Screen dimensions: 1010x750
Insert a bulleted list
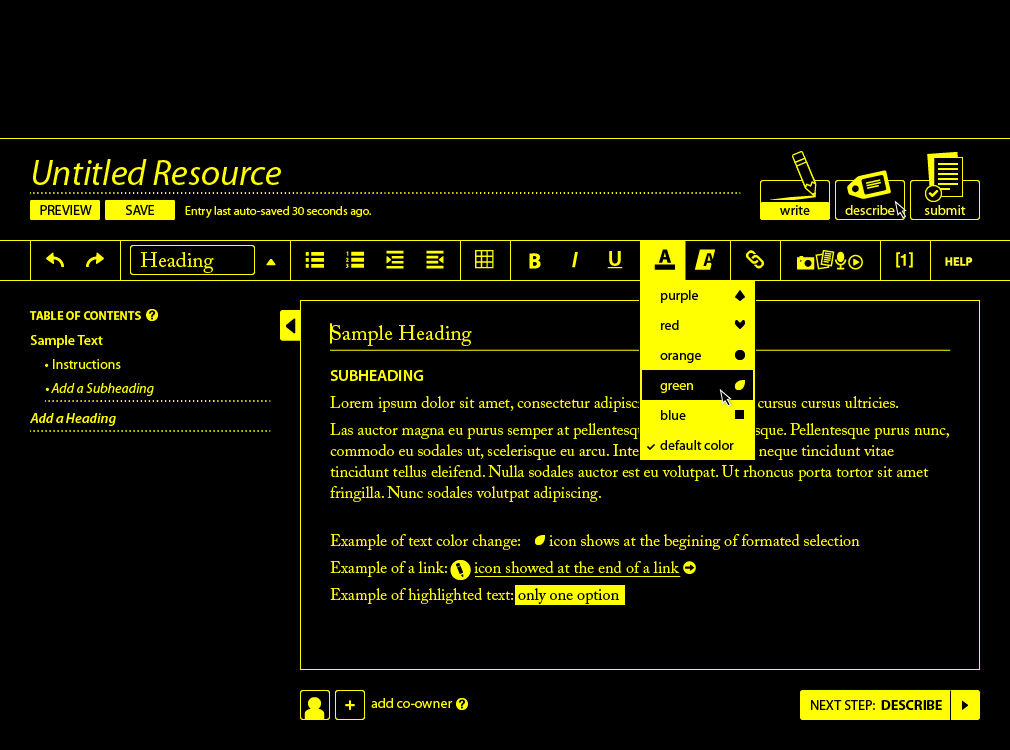[x=315, y=261]
